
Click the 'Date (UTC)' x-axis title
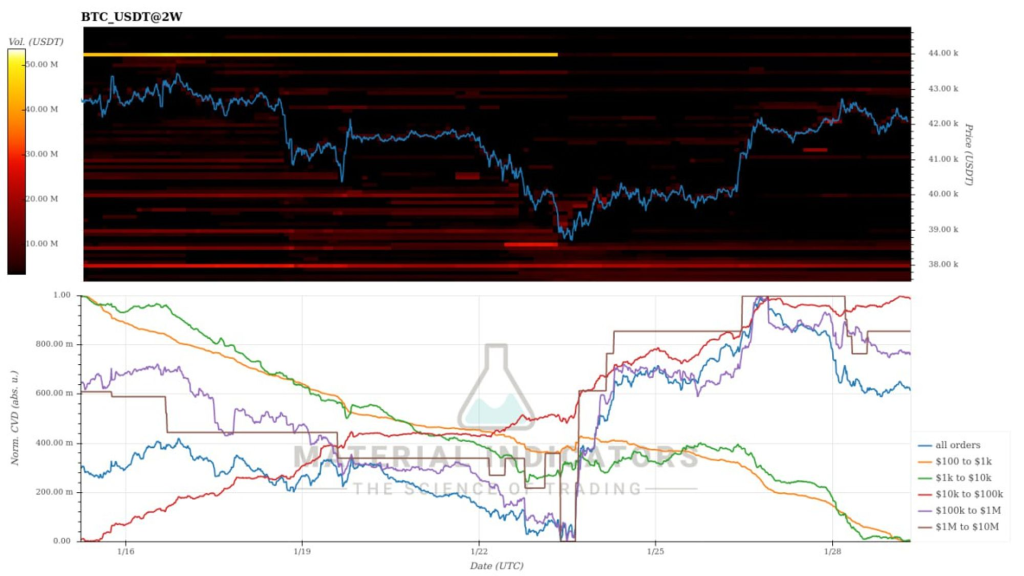(x=496, y=565)
